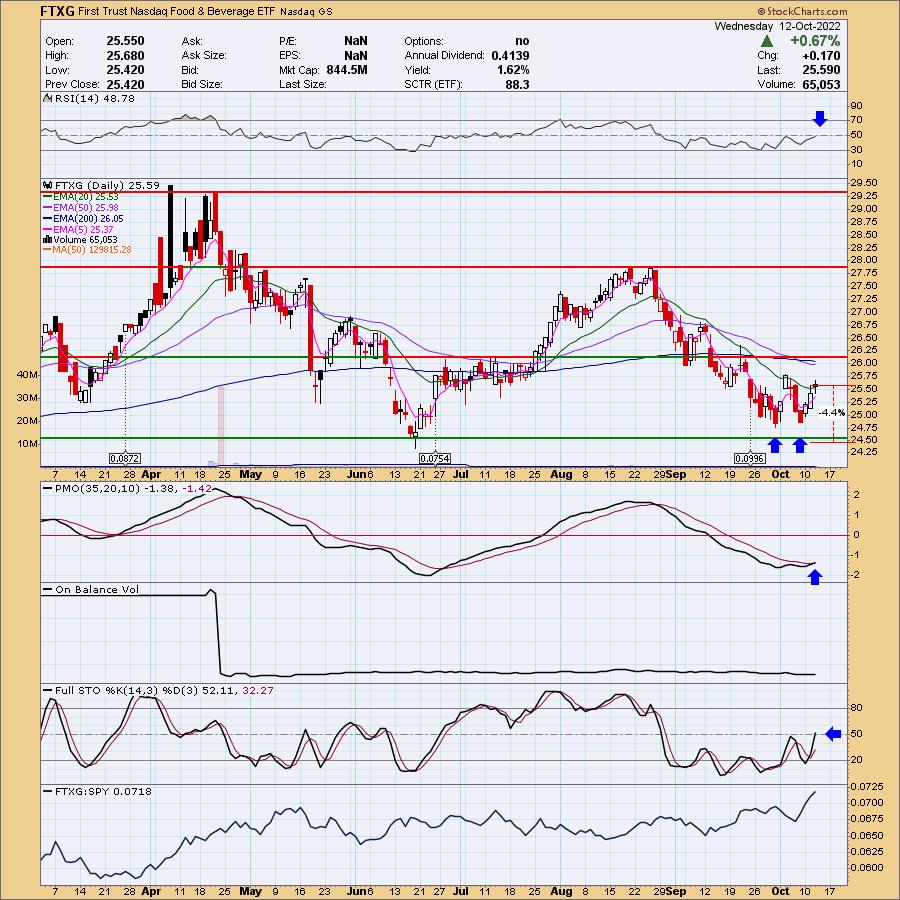Click the RSI(14) 48.78 indicator label

95,98
